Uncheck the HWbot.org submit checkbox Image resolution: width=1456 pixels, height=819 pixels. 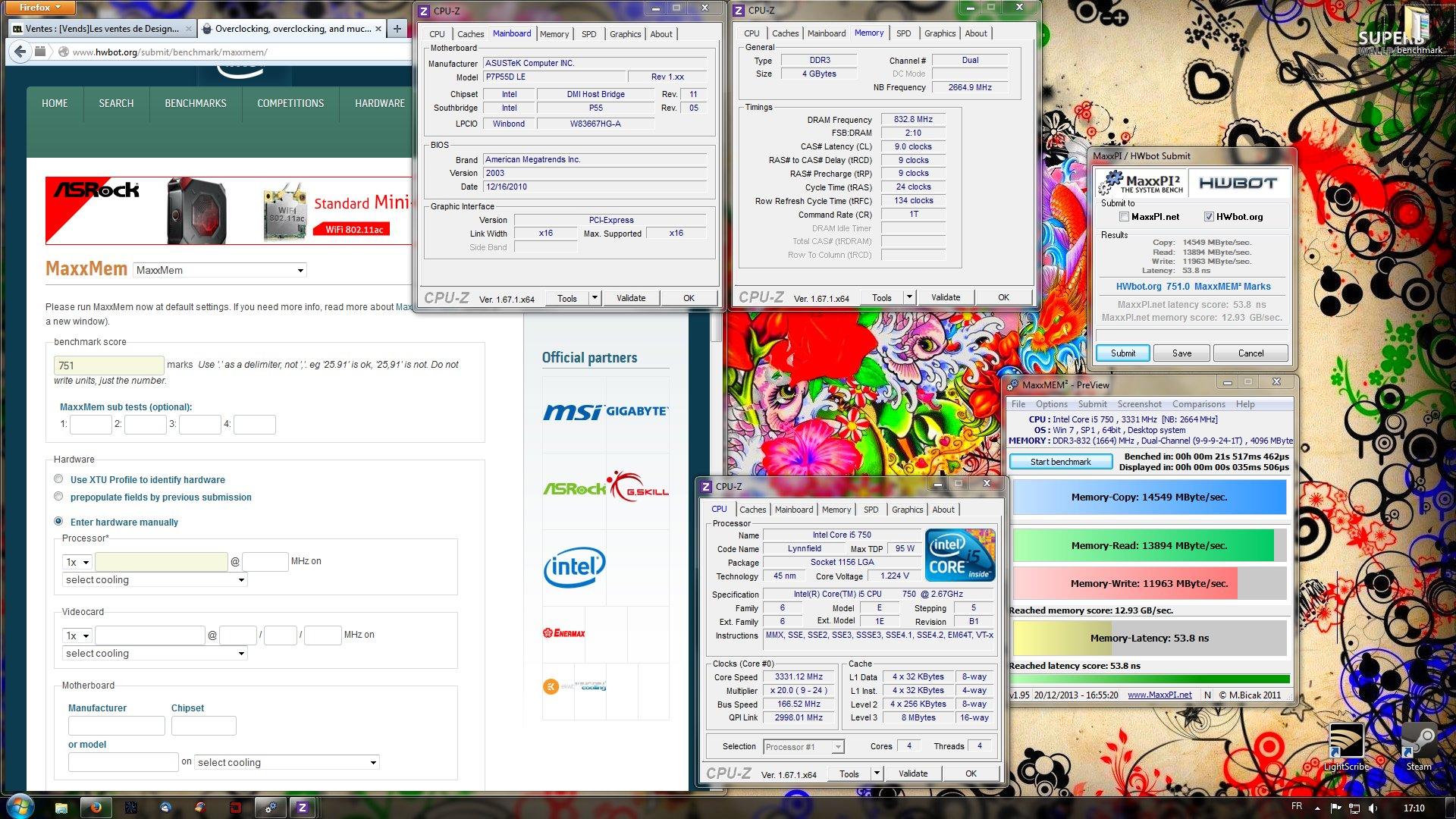pos(1209,217)
